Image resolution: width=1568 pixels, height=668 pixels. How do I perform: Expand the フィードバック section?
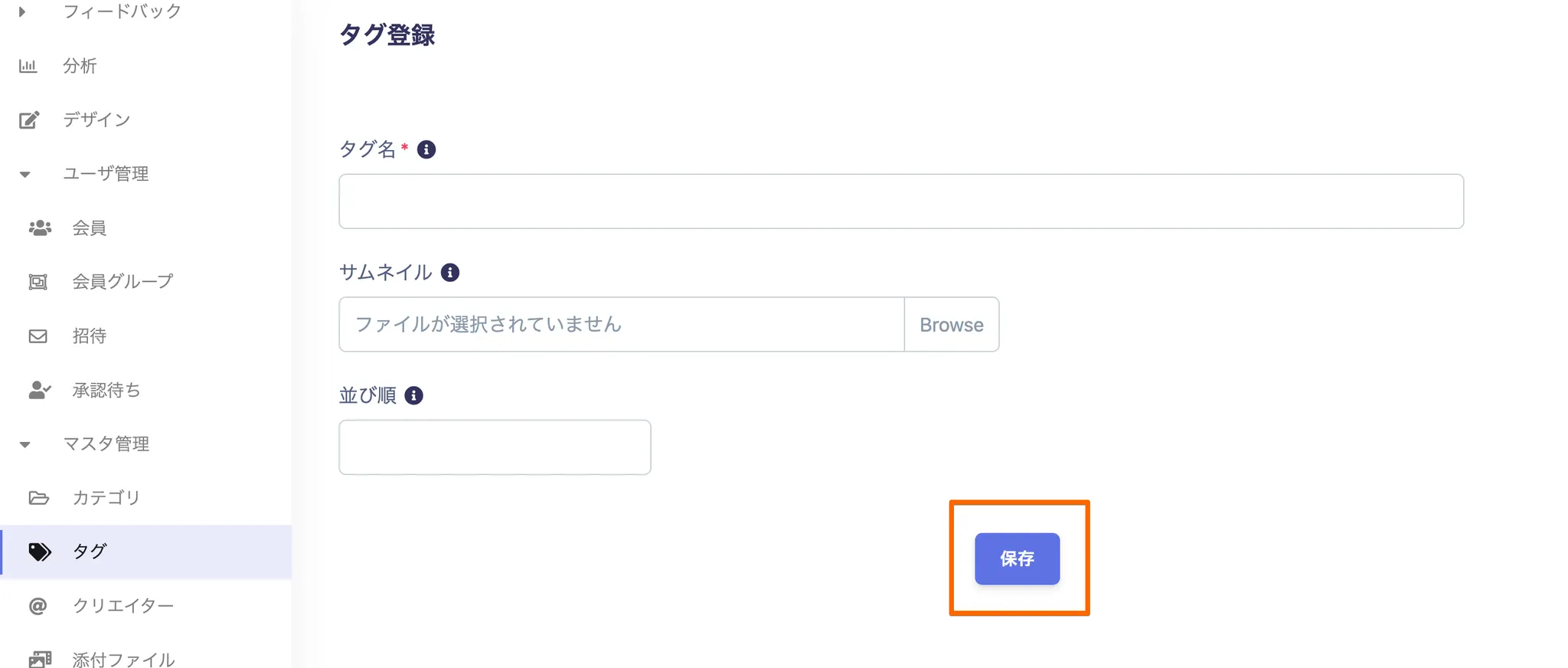(x=23, y=11)
